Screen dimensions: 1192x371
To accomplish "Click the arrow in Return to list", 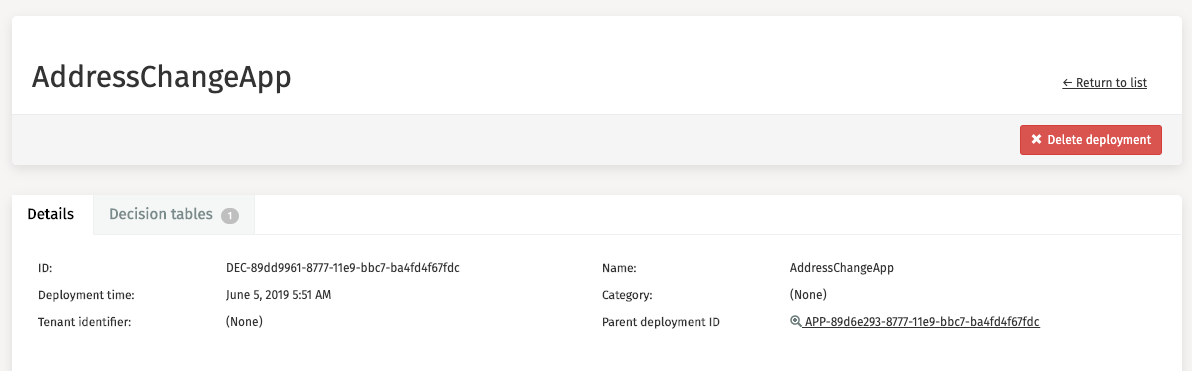I will point(1067,83).
